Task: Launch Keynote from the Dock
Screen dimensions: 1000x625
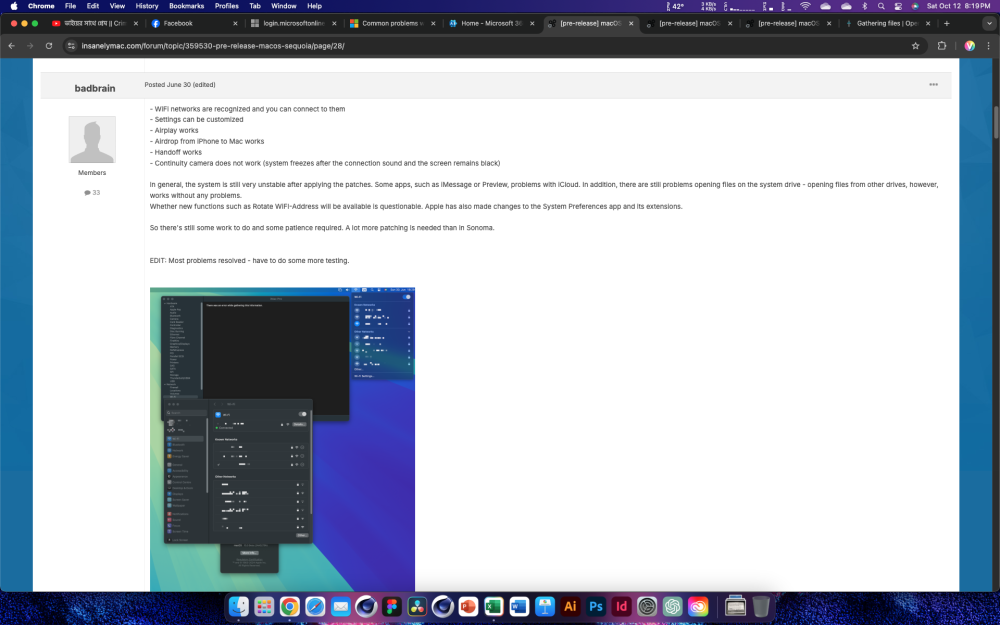Action: pos(545,606)
